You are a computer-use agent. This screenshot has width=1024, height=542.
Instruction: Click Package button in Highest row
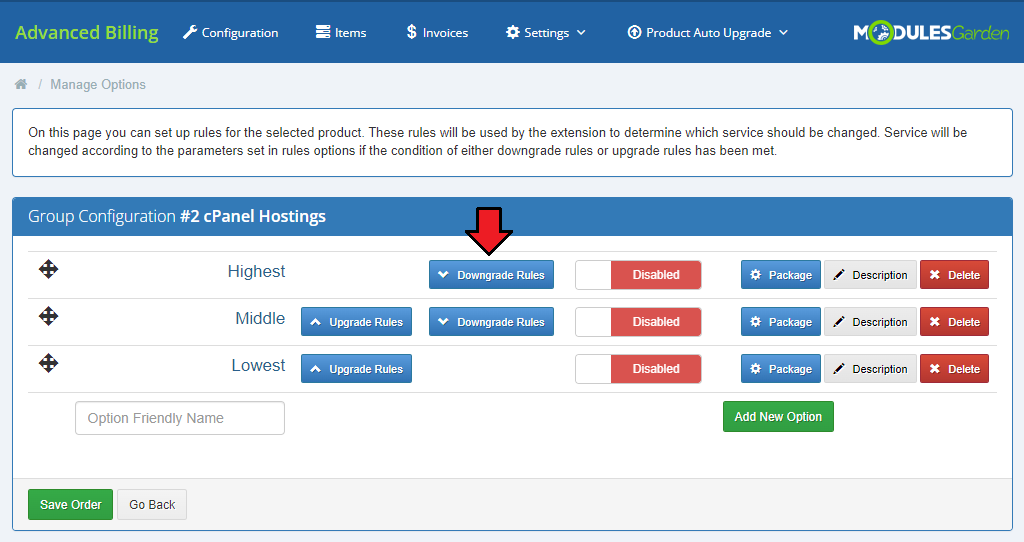pos(780,275)
